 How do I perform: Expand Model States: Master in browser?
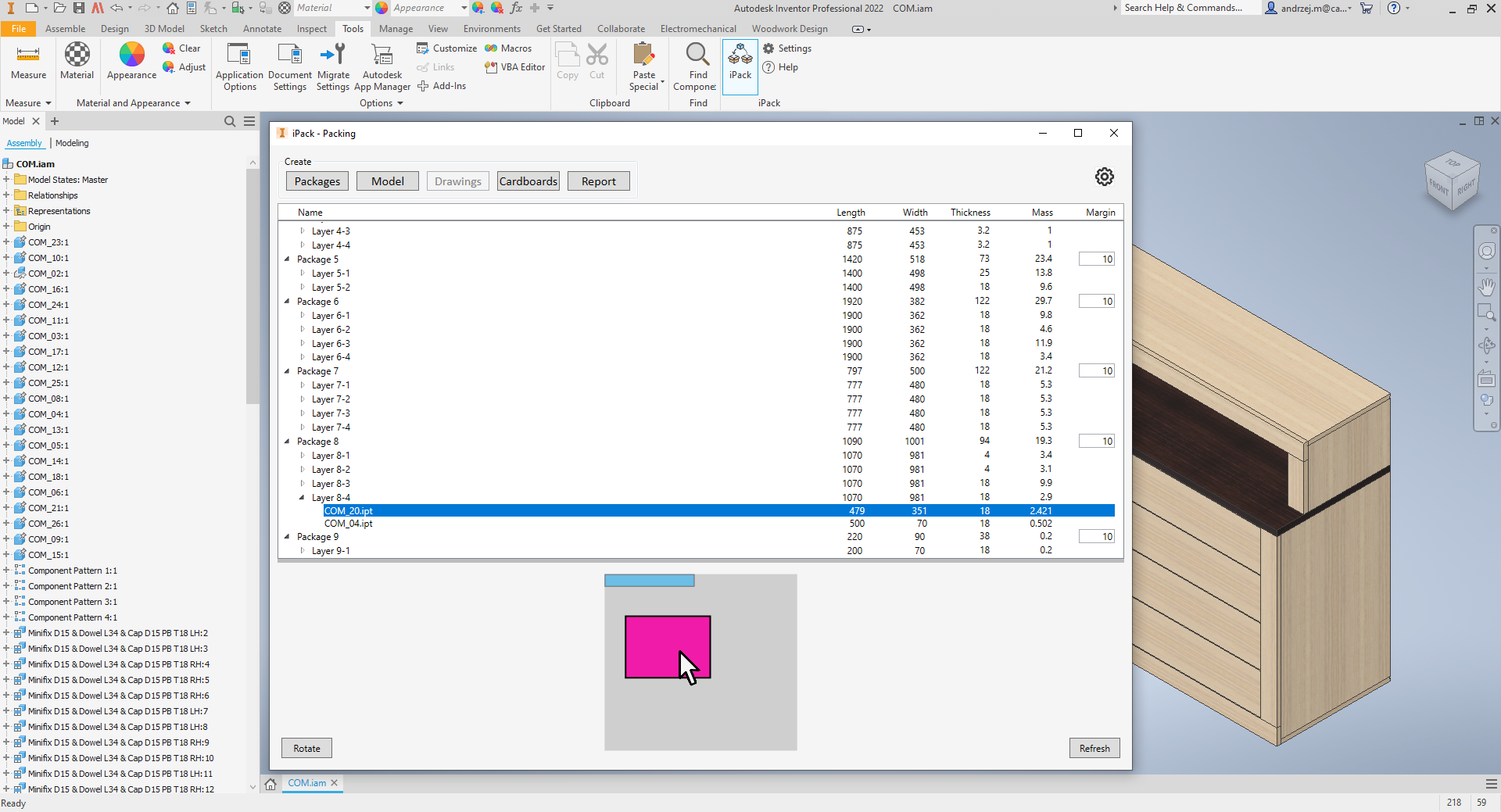point(6,180)
